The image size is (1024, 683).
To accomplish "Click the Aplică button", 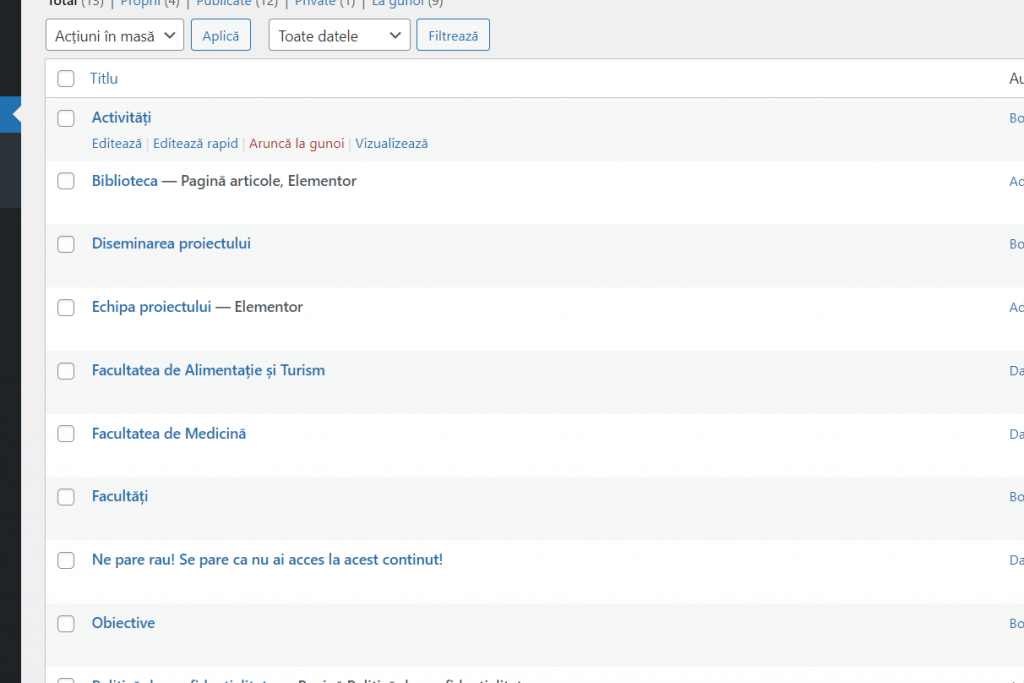I will (x=220, y=36).
